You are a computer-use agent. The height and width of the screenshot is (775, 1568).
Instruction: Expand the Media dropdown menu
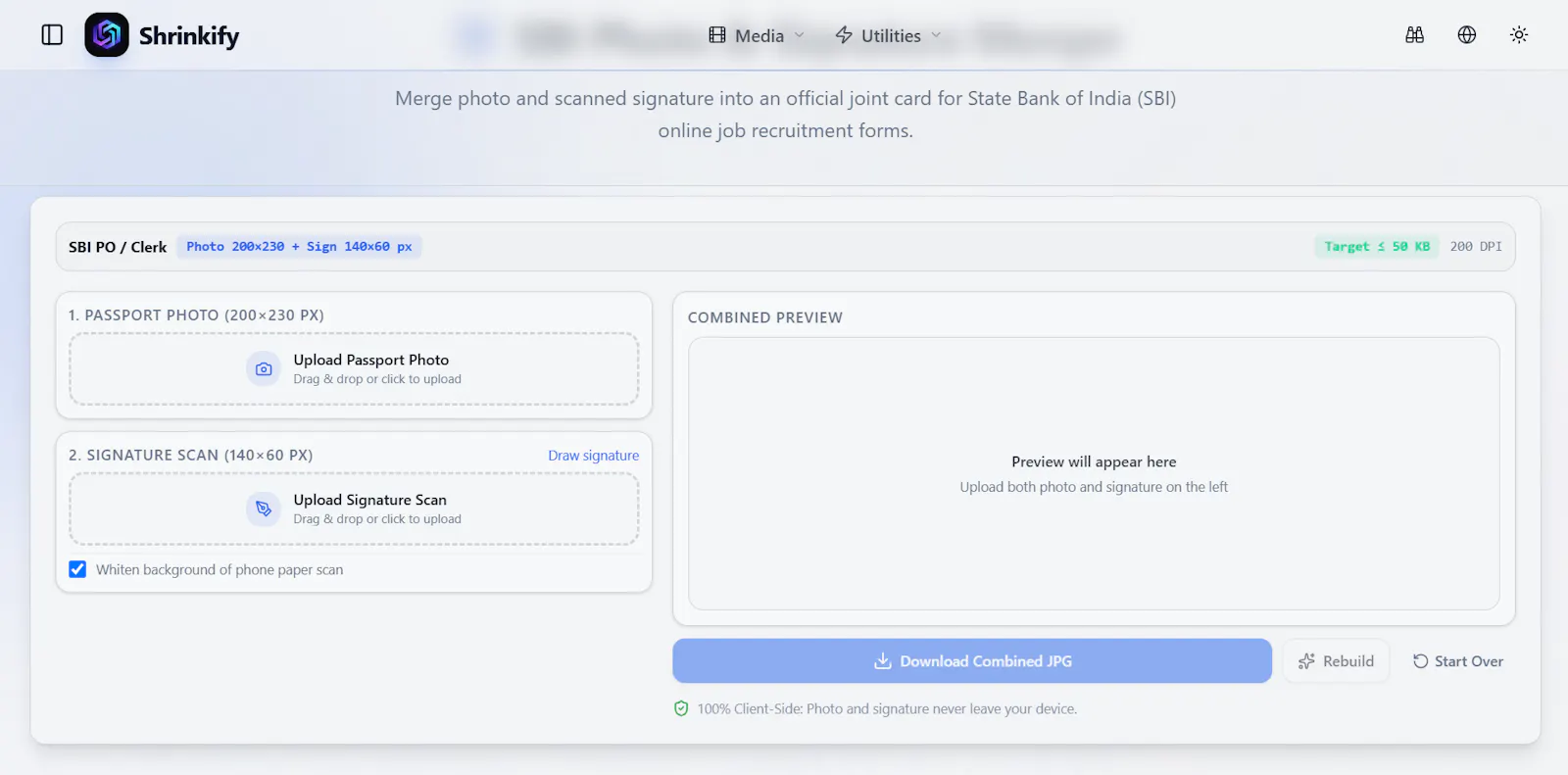click(x=757, y=35)
